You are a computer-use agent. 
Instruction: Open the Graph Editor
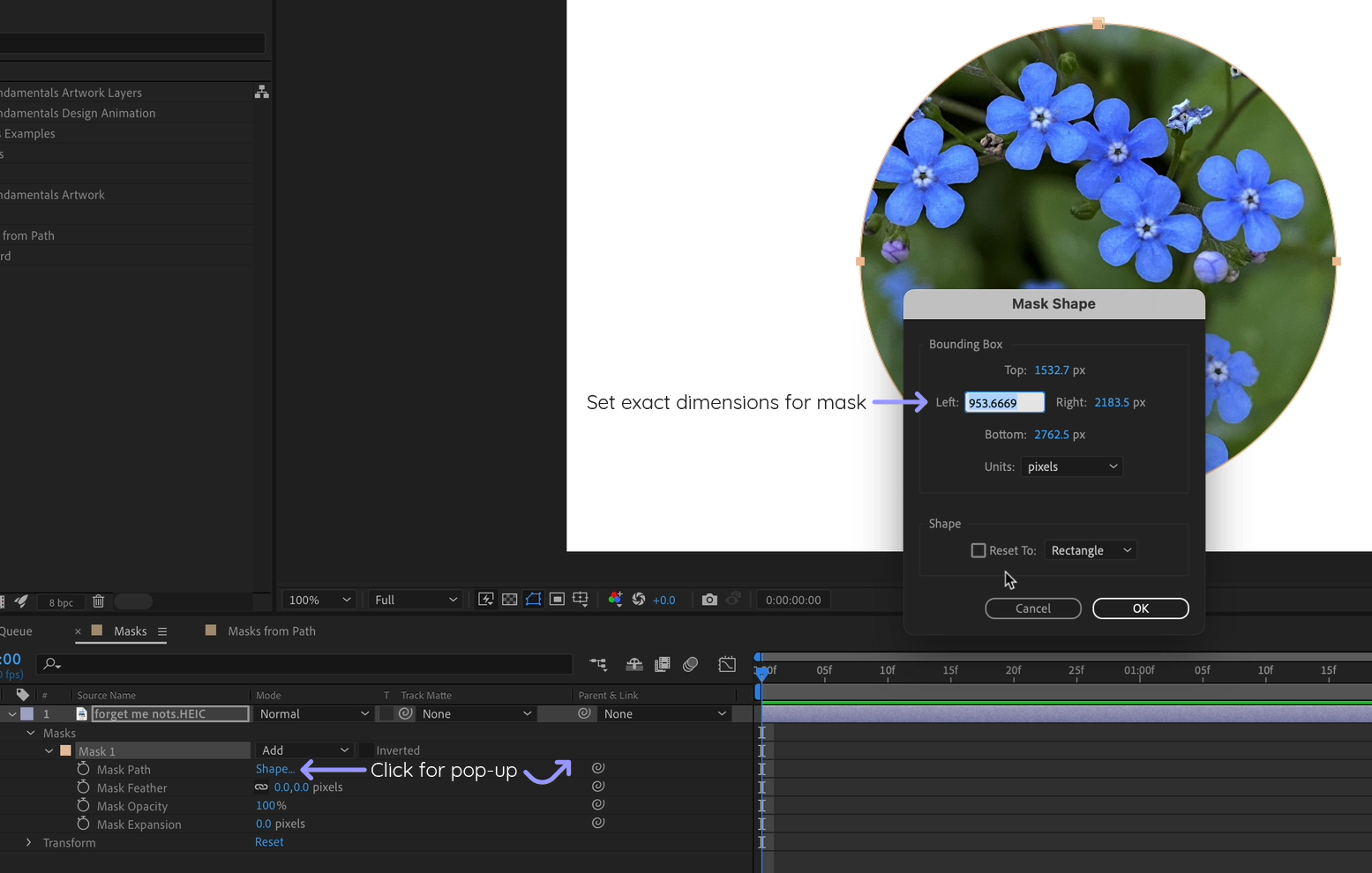tap(727, 664)
